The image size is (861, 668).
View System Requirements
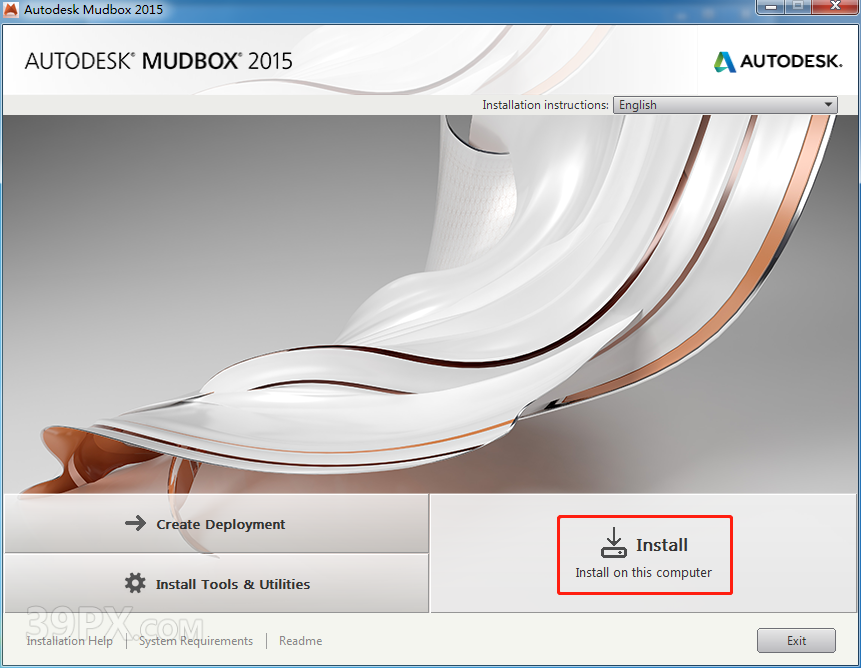(x=195, y=641)
